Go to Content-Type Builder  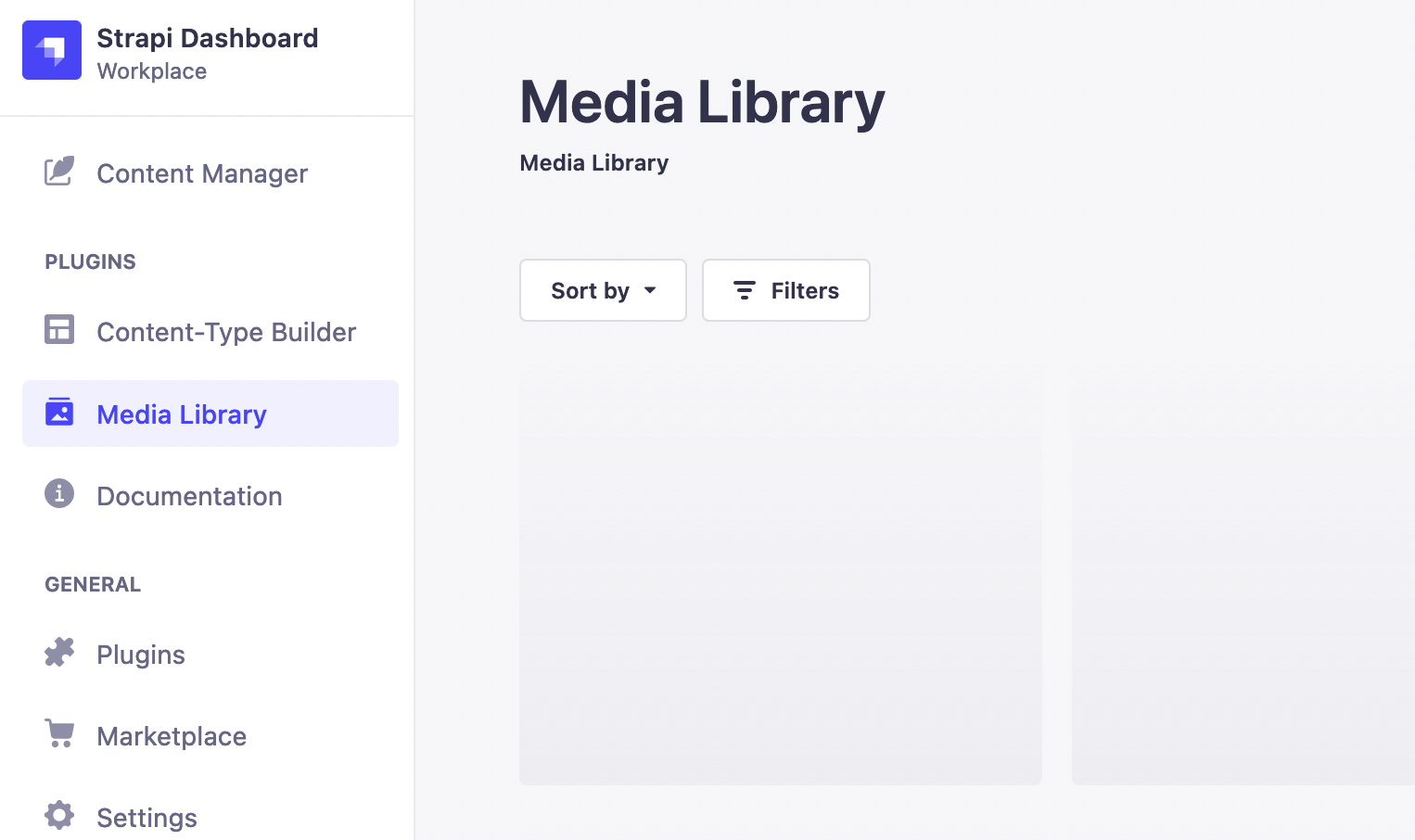pos(210,331)
